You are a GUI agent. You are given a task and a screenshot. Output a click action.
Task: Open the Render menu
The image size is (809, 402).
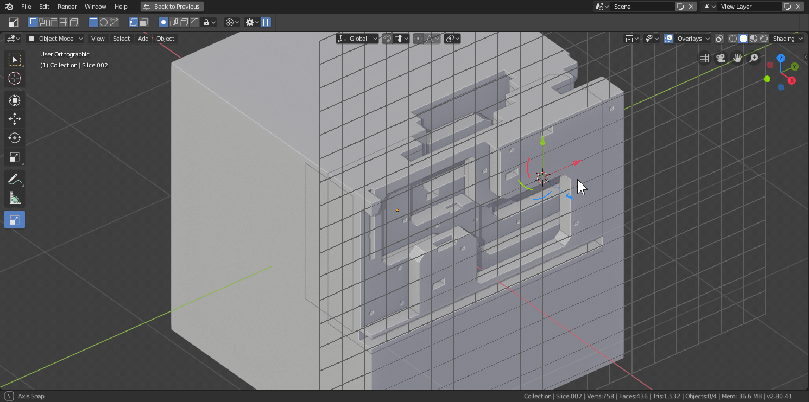pos(66,6)
